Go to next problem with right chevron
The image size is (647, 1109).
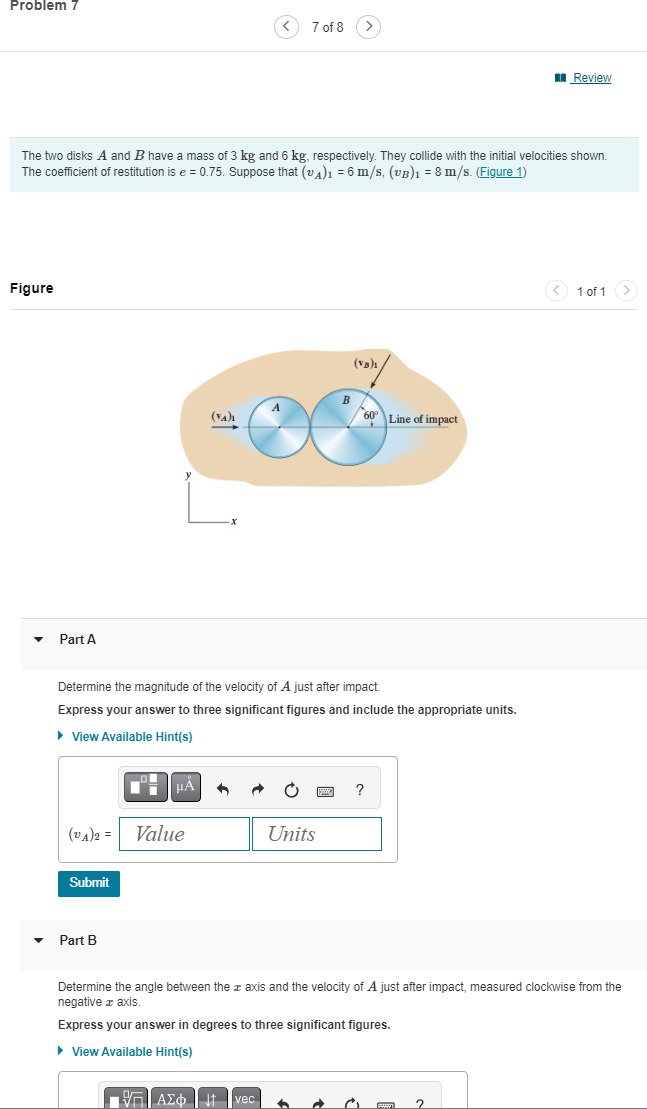coord(368,27)
